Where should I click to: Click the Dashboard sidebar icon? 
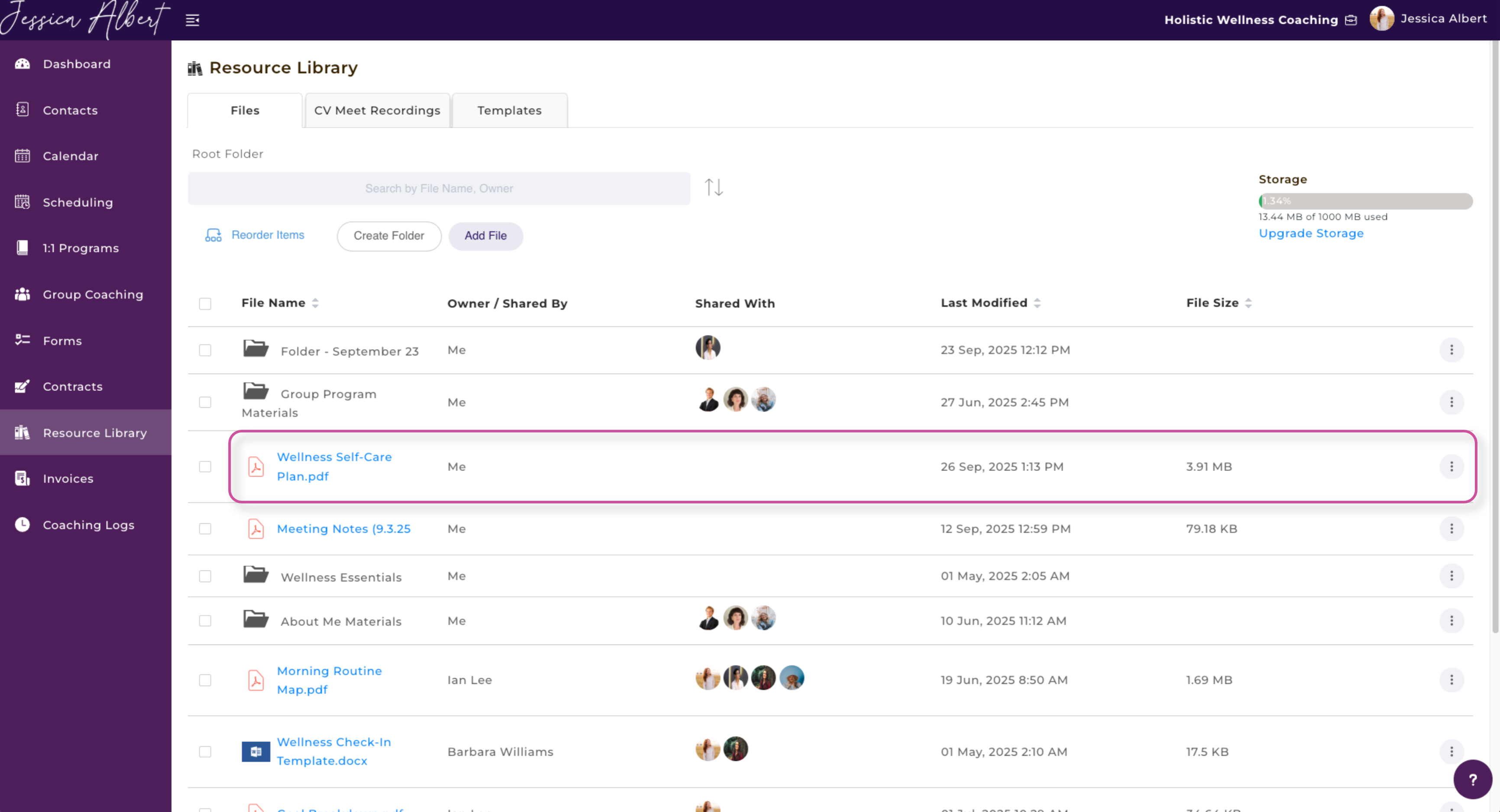[x=22, y=64]
